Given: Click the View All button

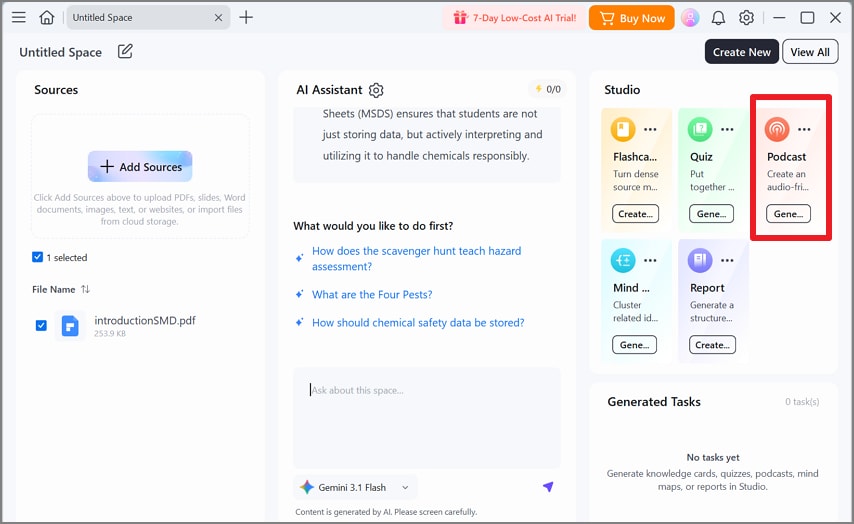Looking at the screenshot, I should pyautogui.click(x=810, y=52).
